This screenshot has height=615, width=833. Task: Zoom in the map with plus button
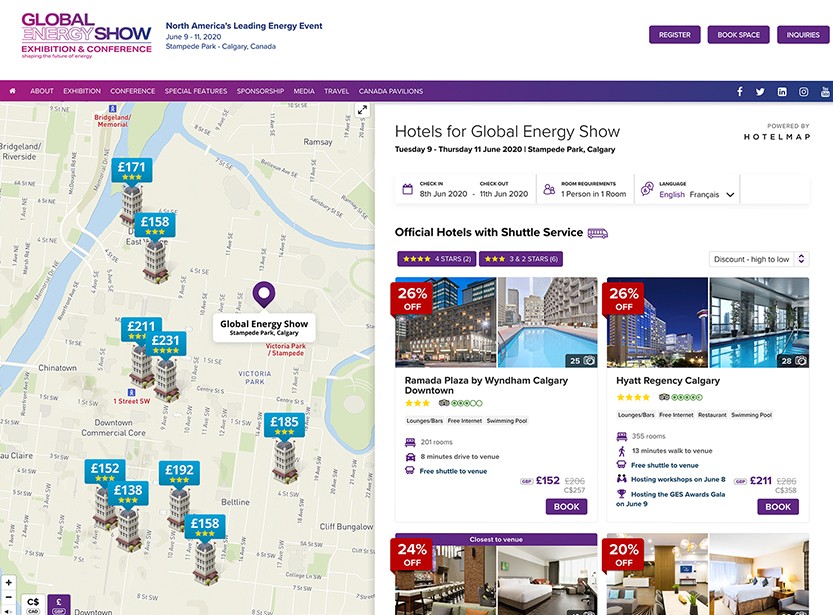click(8, 583)
